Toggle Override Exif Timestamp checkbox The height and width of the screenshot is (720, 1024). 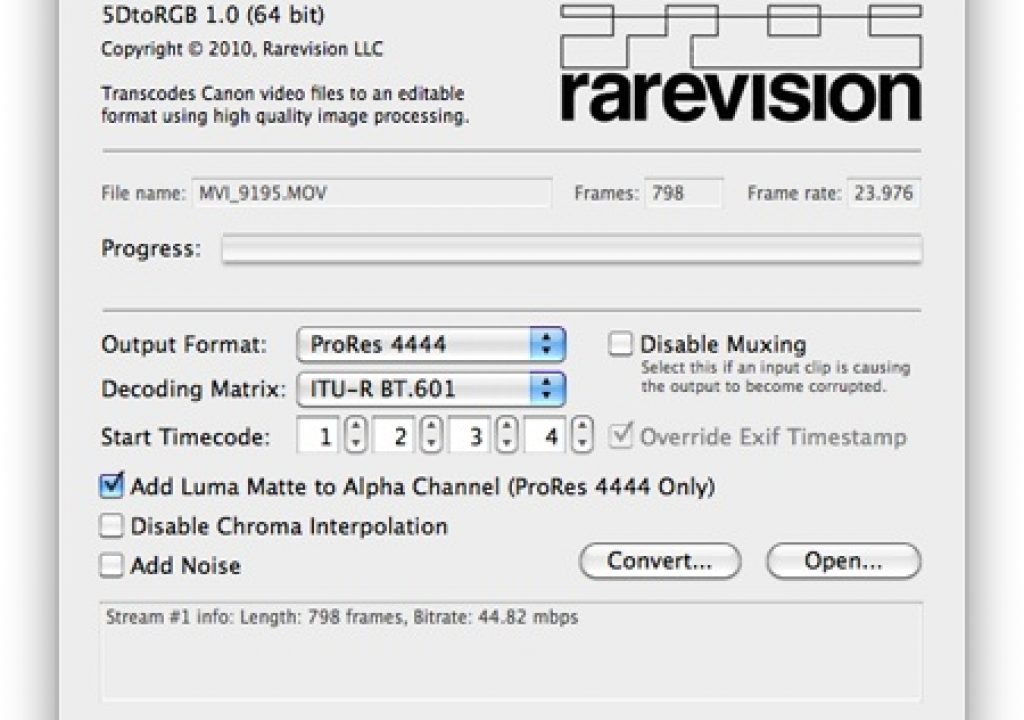click(x=620, y=436)
